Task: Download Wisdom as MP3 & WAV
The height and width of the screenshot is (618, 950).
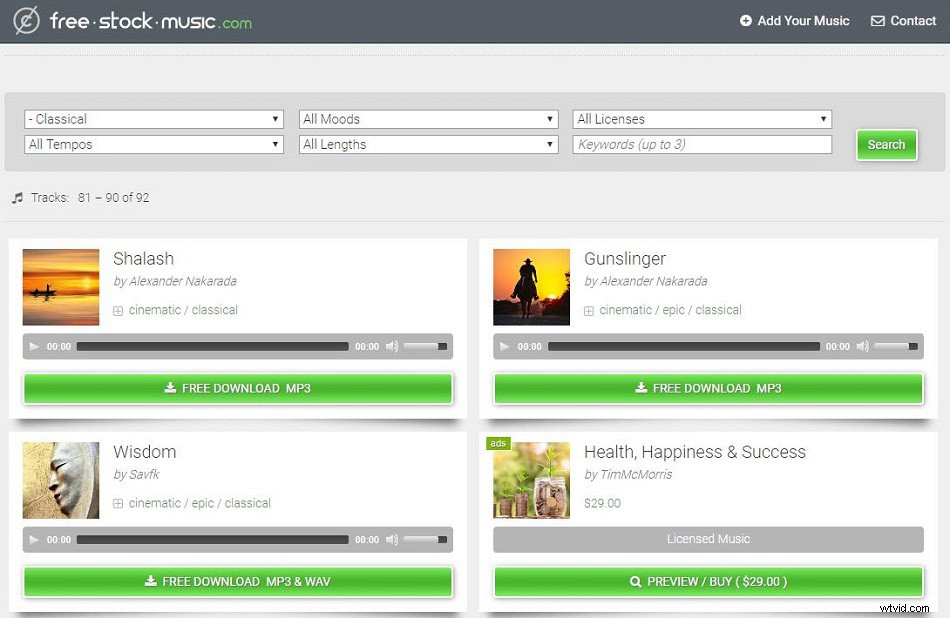Action: 237,582
